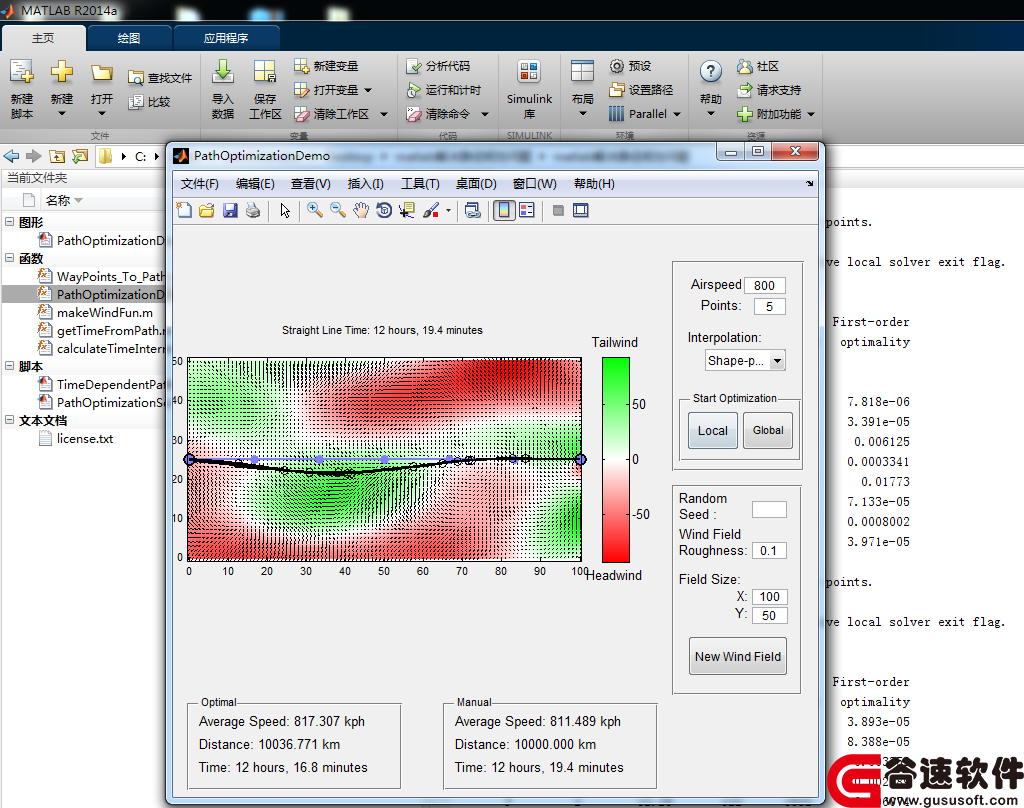
Task: Collapse the 文本文档 group in file list
Action: pos(9,419)
